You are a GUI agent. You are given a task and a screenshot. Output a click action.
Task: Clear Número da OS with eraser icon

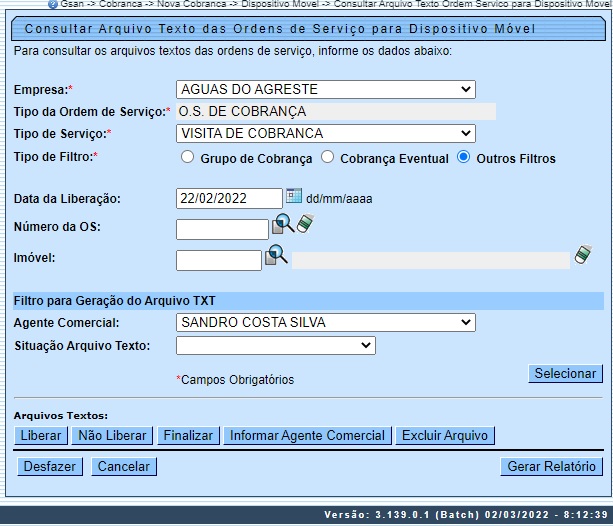305,223
